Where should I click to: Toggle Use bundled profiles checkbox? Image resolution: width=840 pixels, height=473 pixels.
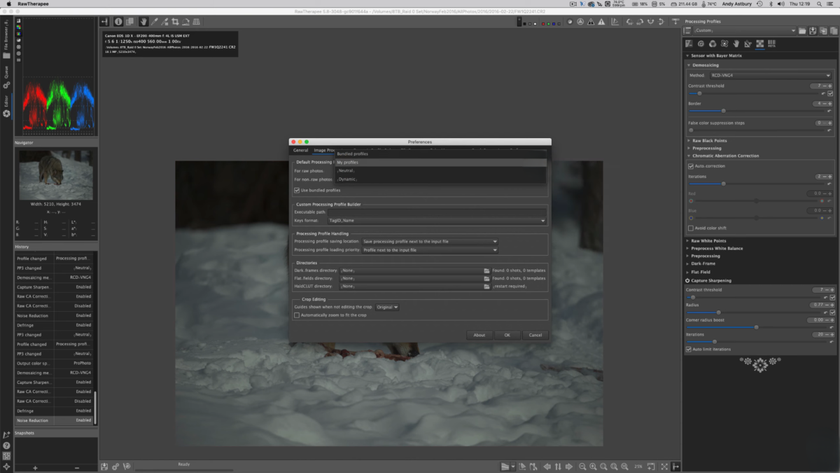[x=297, y=190]
